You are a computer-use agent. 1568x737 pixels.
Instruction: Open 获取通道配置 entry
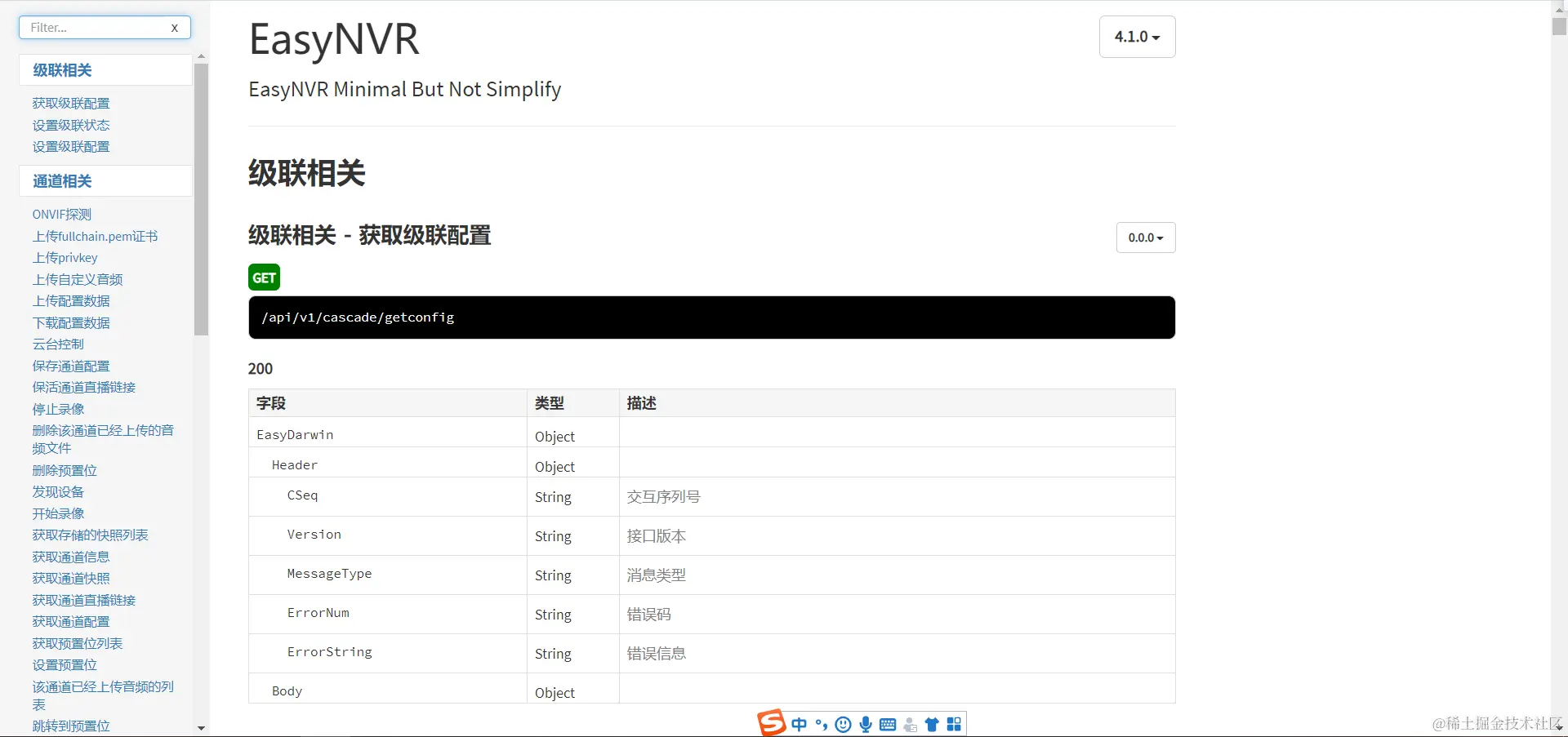tap(71, 622)
